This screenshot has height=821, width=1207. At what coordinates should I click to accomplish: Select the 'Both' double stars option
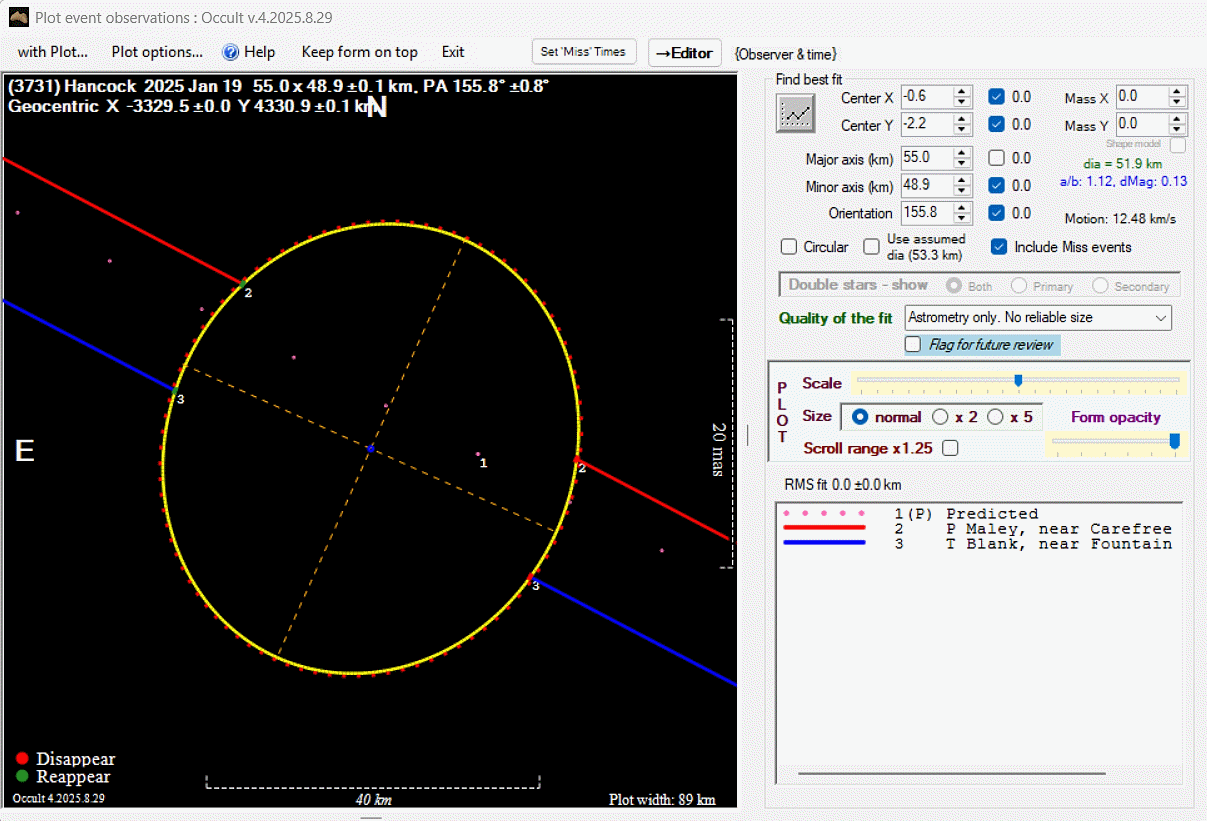954,286
